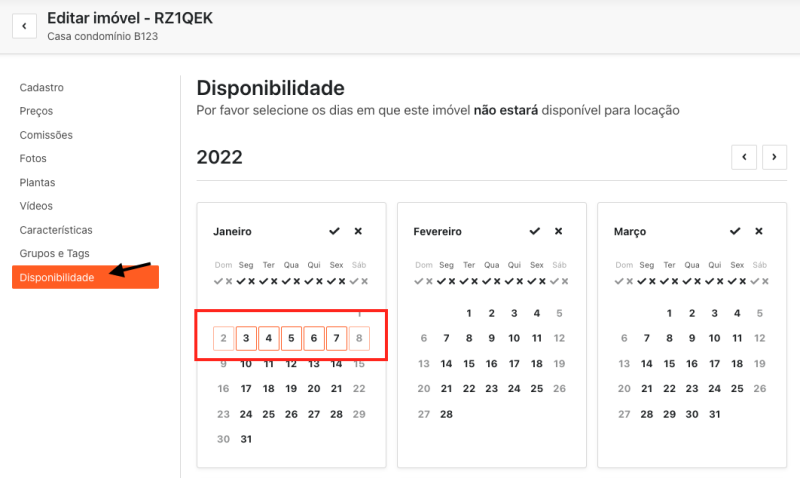Toggle day 5 in Janeiro calendar
This screenshot has width=800, height=478.
[291, 339]
